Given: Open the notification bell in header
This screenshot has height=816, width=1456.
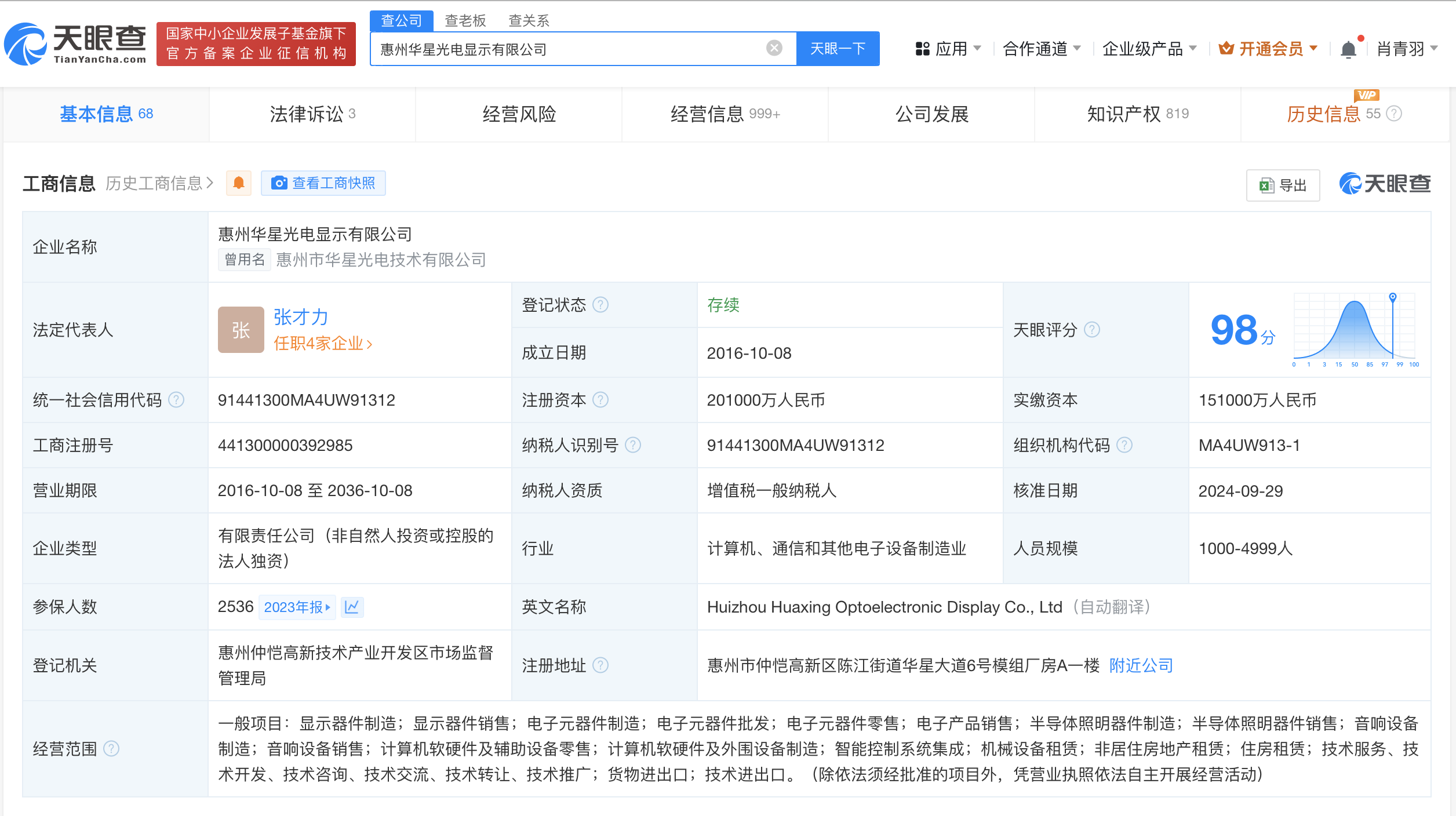Looking at the screenshot, I should point(1348,49).
